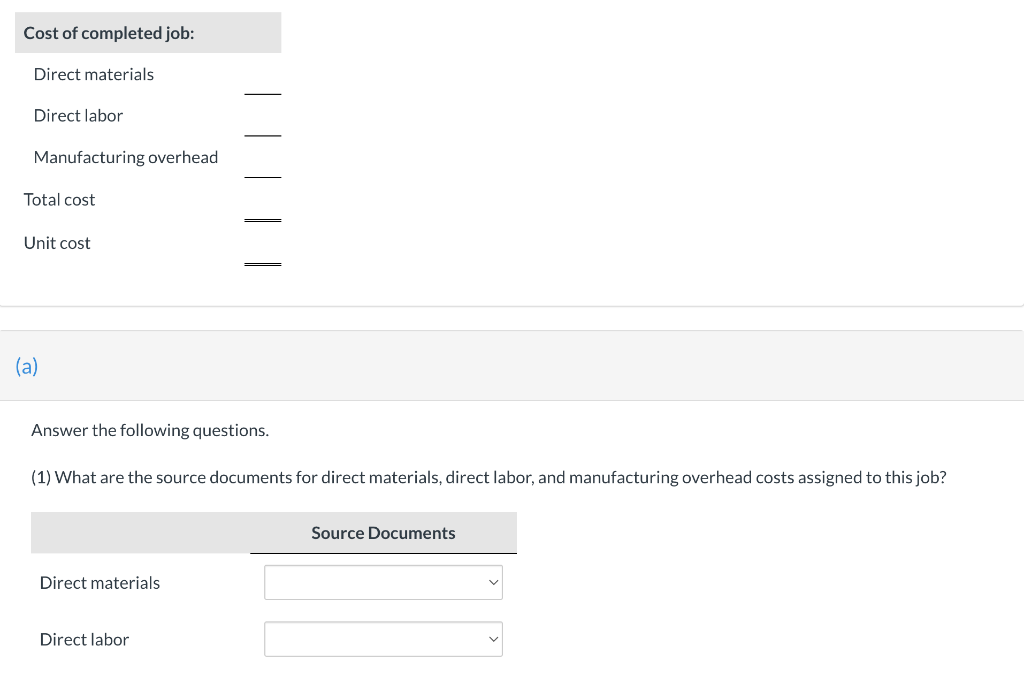Click the Direct materials amount blank
The height and width of the screenshot is (676, 1024).
pos(263,93)
